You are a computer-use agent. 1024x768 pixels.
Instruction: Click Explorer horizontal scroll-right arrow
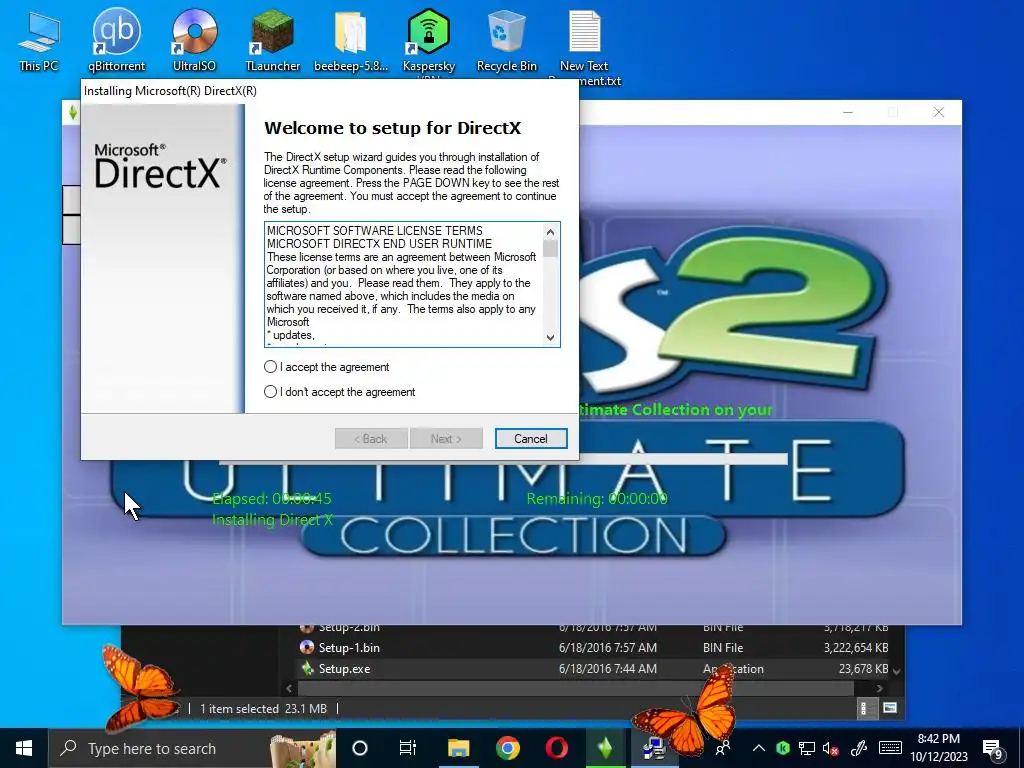coord(879,688)
